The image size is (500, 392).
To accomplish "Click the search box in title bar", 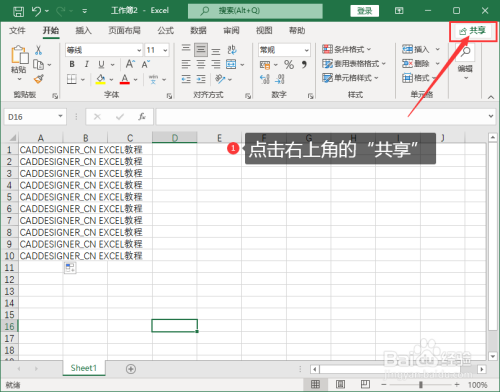I will [x=255, y=11].
